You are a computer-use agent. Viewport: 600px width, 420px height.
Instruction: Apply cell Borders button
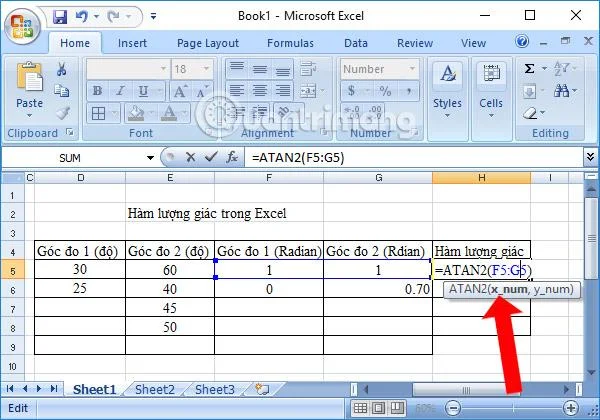tap(98, 113)
